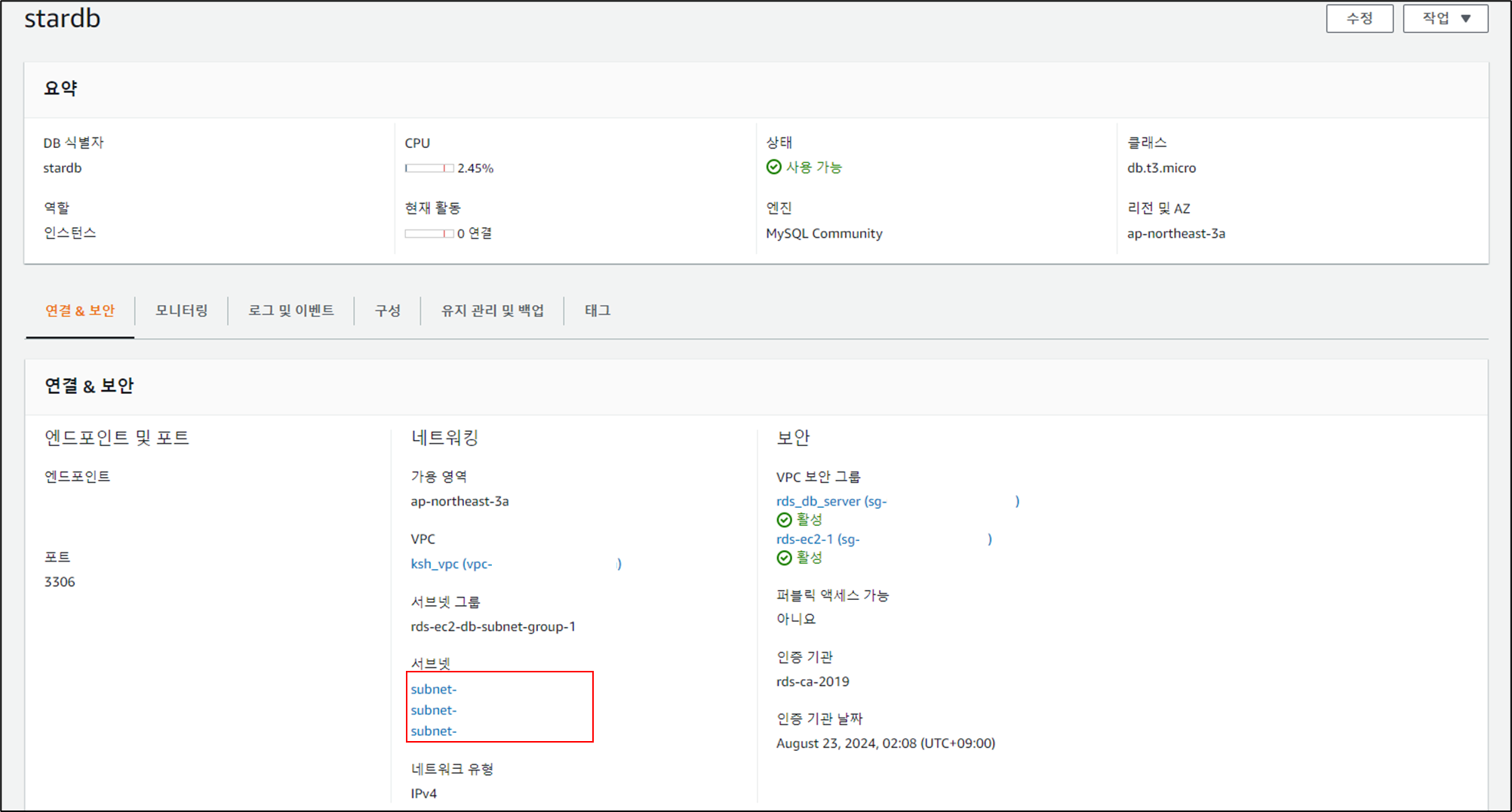The image size is (1512, 812).
Task: Open the rds-ec2-1 security group link
Action: point(884,539)
